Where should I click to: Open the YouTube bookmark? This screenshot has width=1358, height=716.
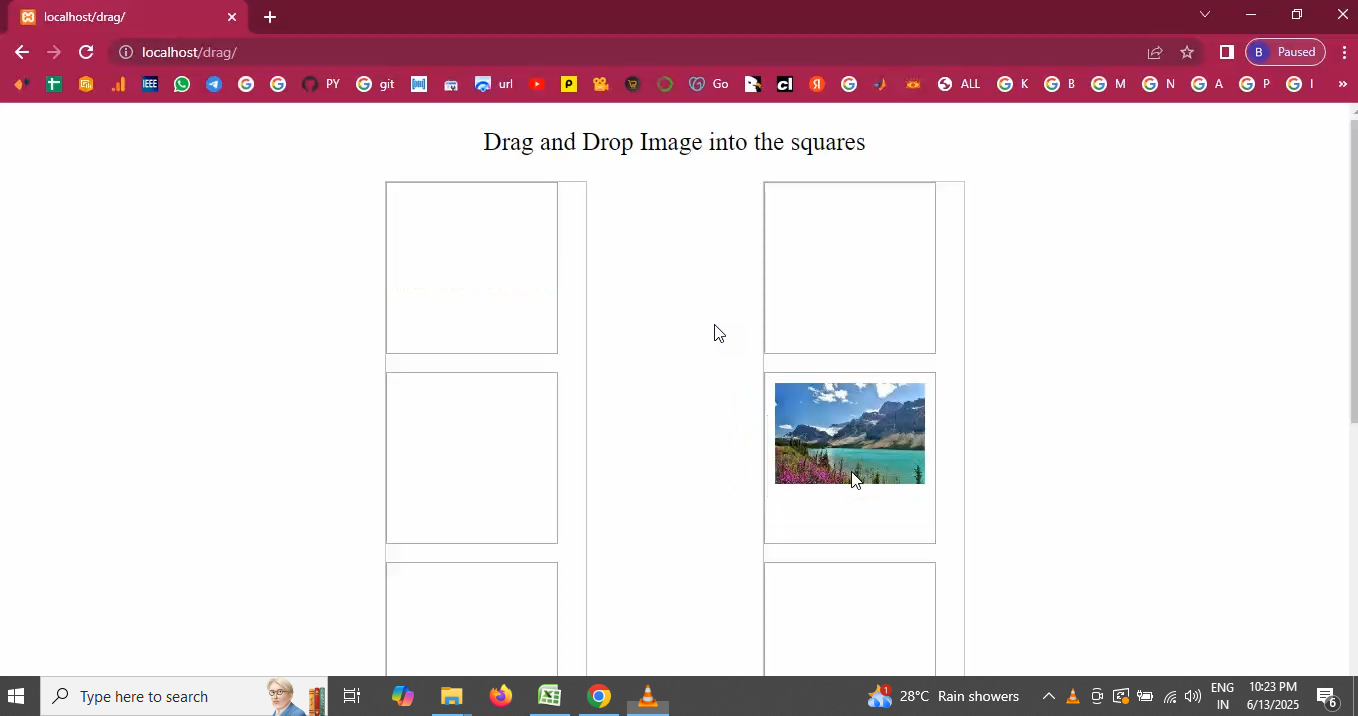537,84
